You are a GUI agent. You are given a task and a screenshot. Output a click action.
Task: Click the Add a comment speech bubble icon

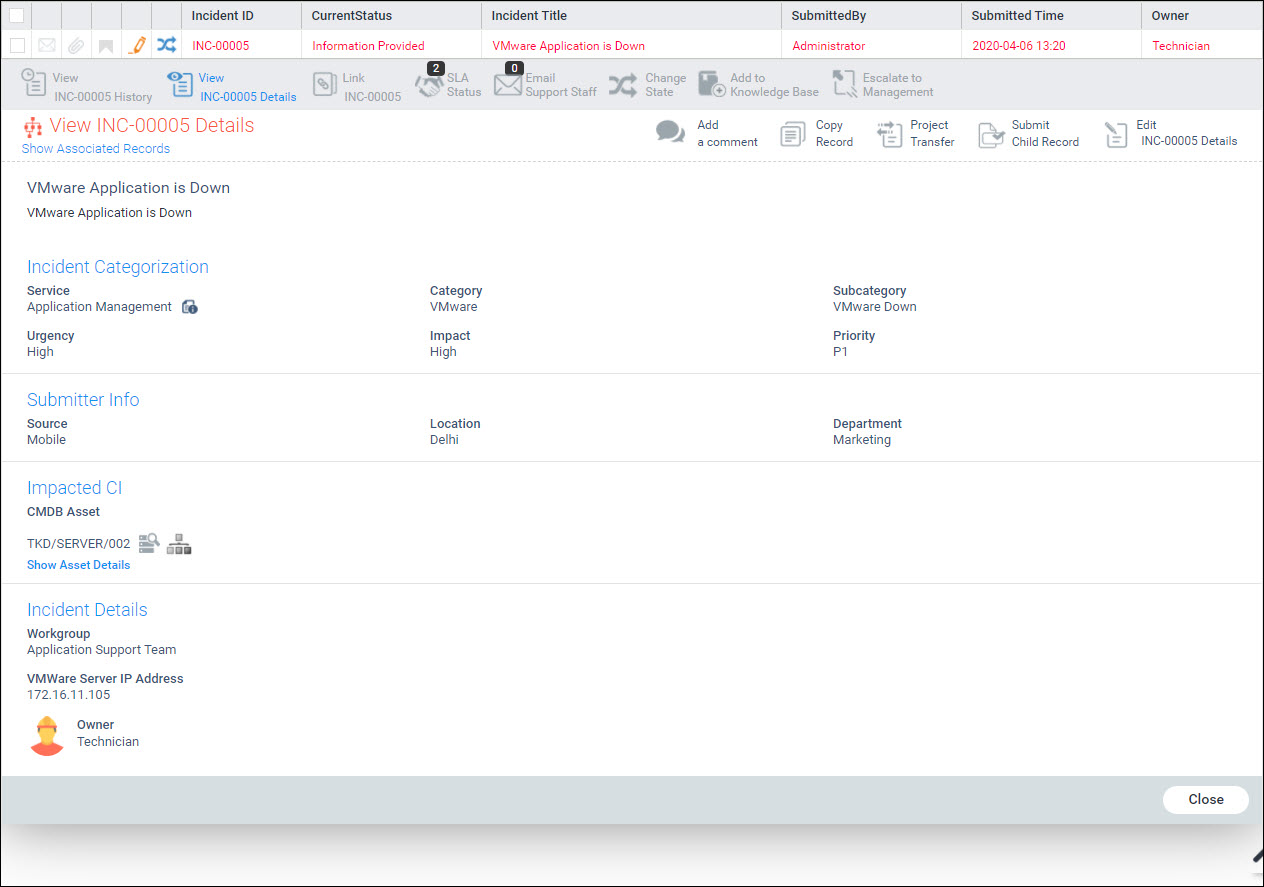coord(670,133)
